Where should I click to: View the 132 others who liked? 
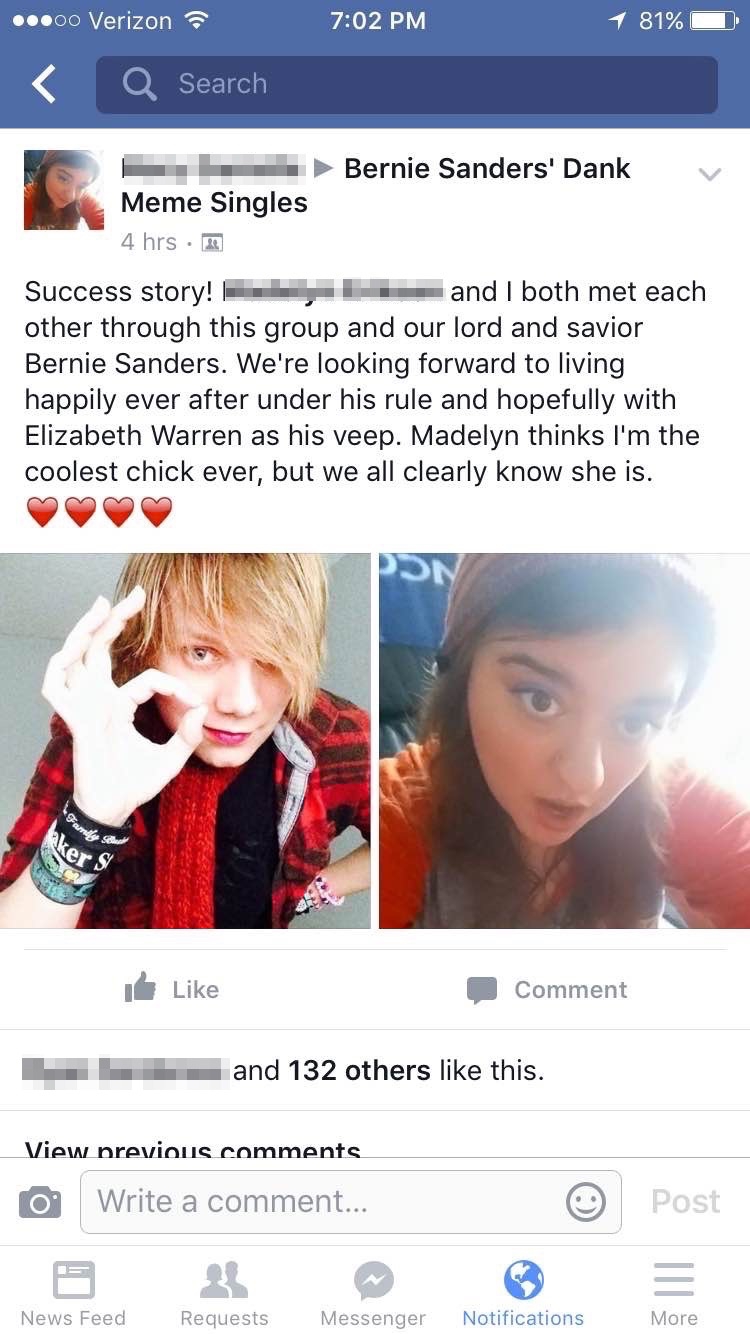click(x=360, y=1070)
